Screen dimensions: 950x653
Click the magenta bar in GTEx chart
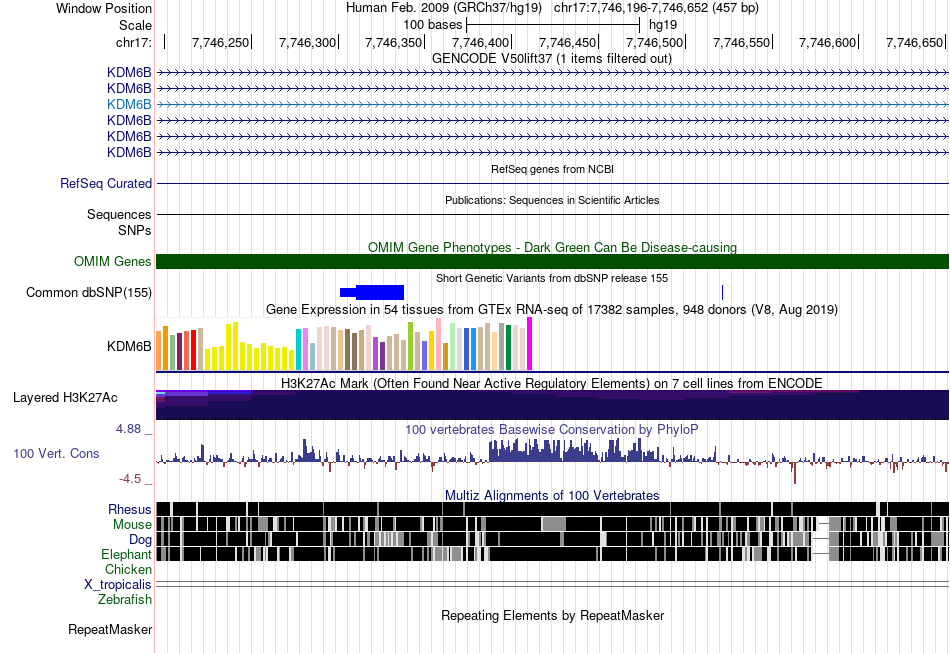click(530, 344)
